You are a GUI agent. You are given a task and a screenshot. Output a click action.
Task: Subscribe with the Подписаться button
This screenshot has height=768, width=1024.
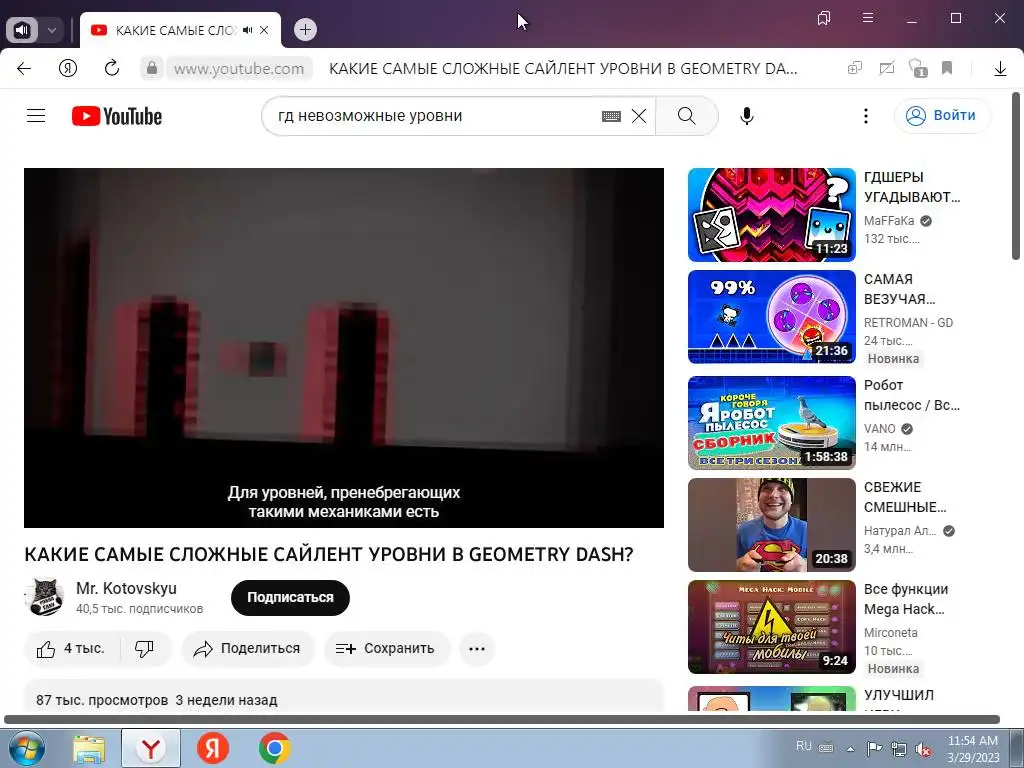coord(290,598)
